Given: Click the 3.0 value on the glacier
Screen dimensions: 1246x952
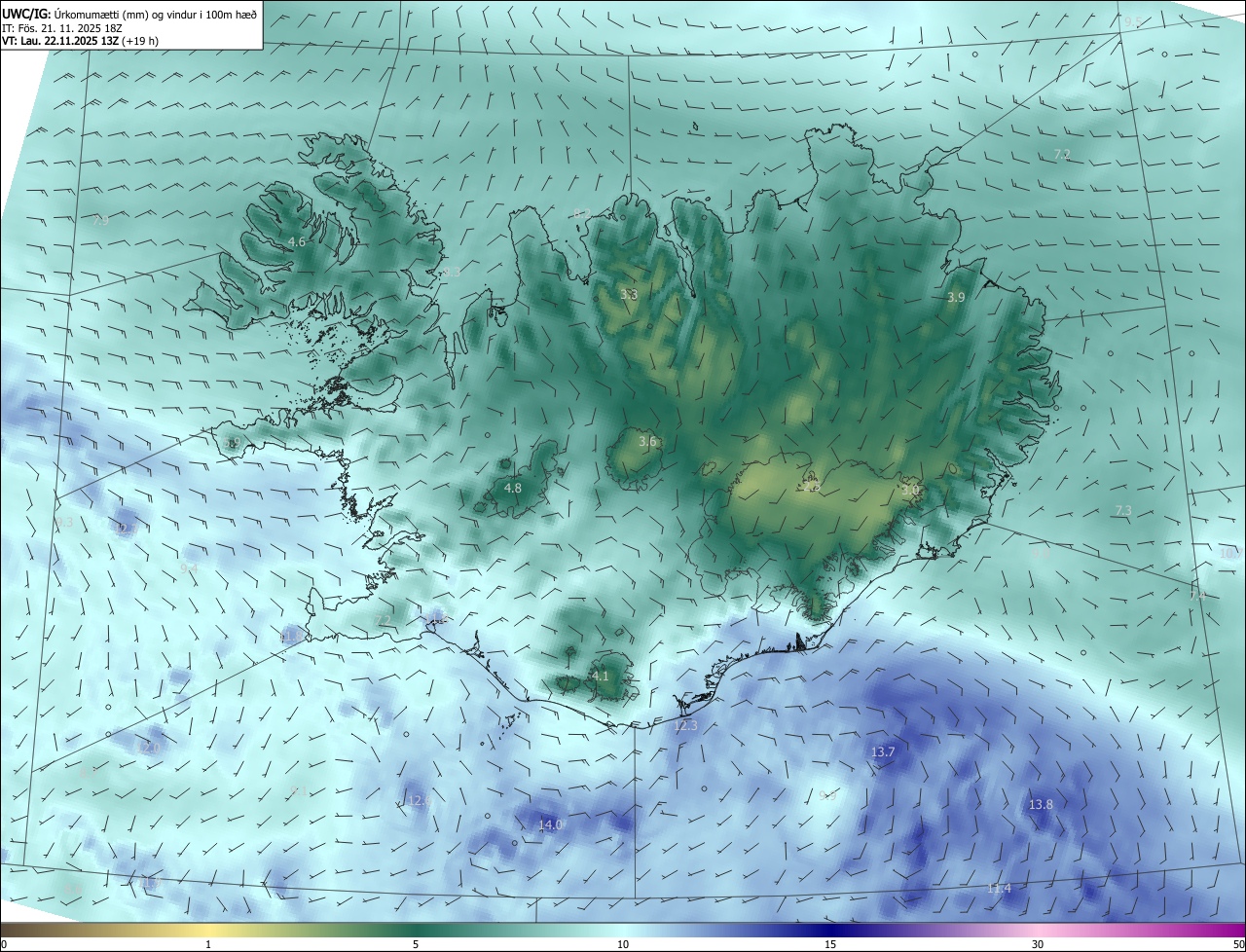Looking at the screenshot, I should (910, 491).
